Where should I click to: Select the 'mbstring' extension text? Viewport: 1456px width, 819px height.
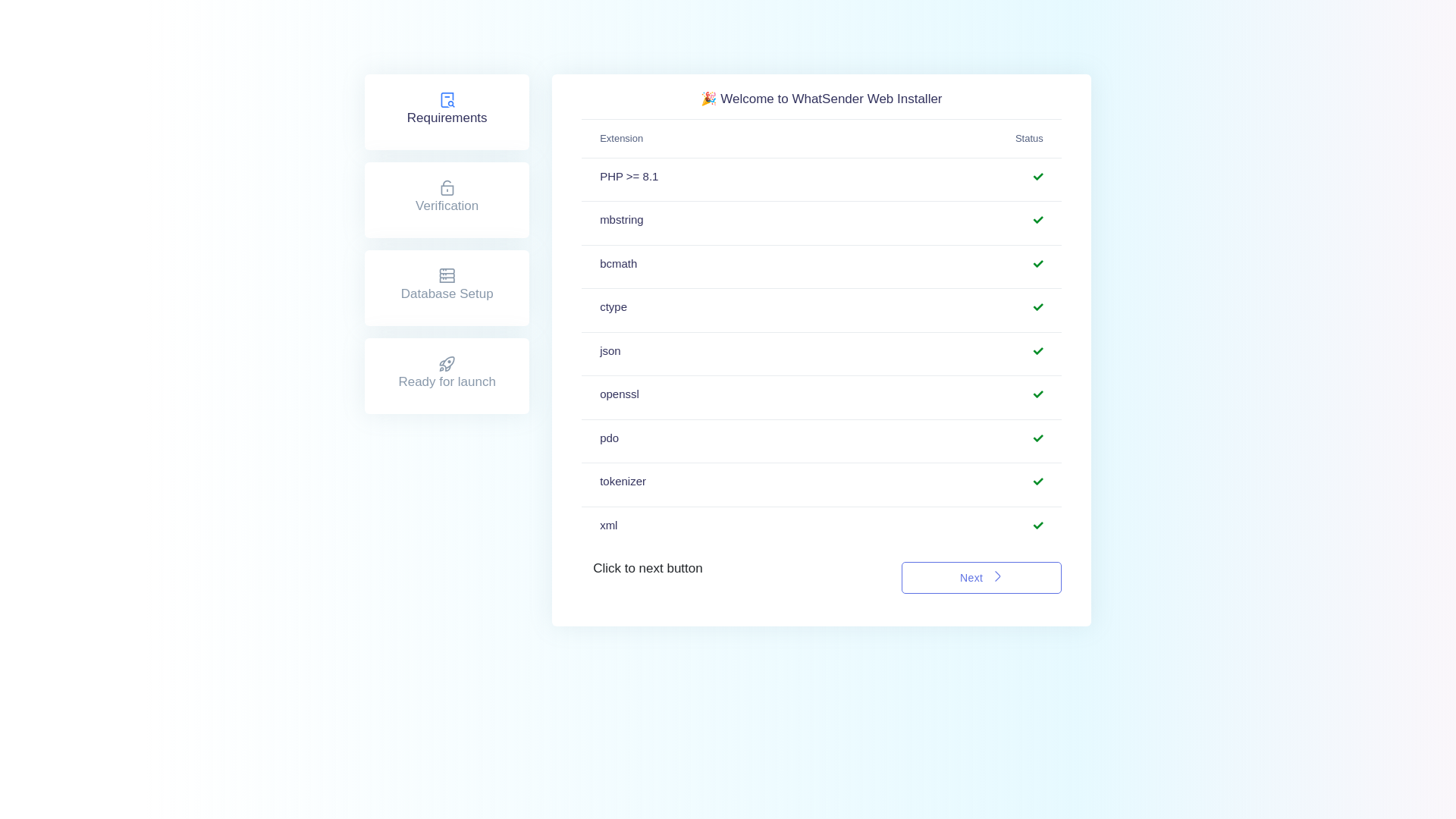tap(621, 220)
